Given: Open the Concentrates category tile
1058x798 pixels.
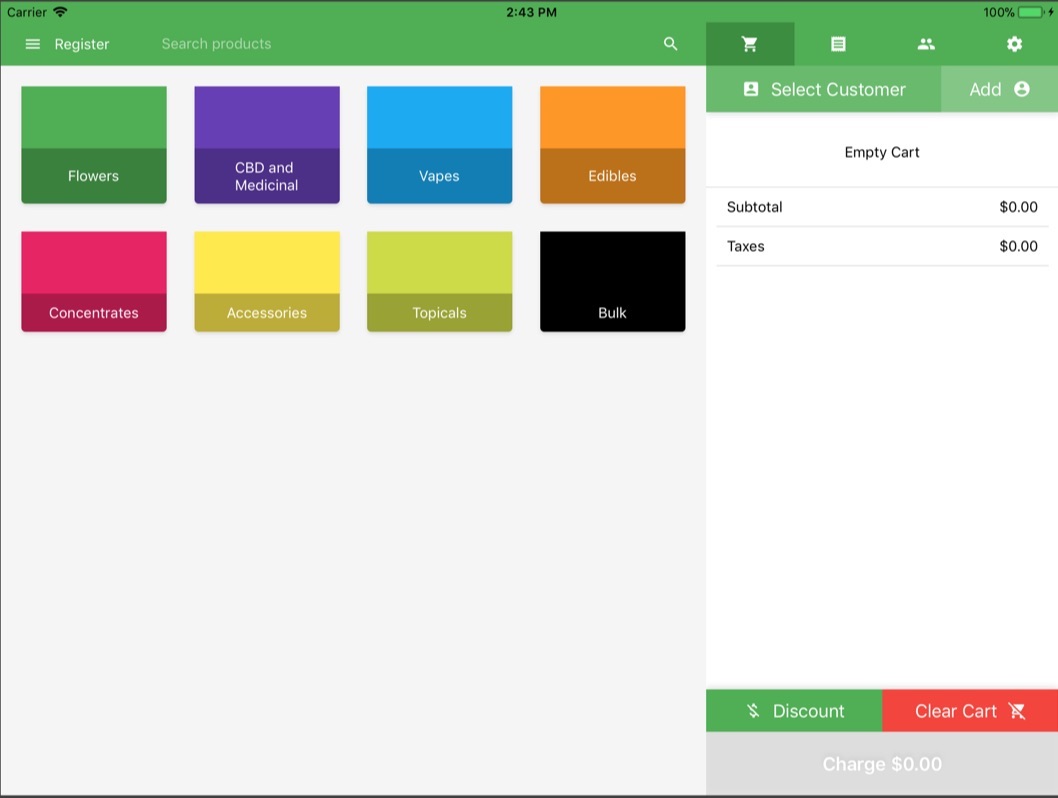Looking at the screenshot, I should pyautogui.click(x=94, y=281).
